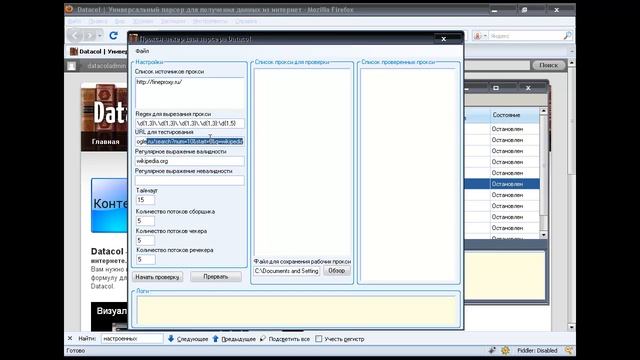Enable Учесть регистр checkbox

[319, 339]
